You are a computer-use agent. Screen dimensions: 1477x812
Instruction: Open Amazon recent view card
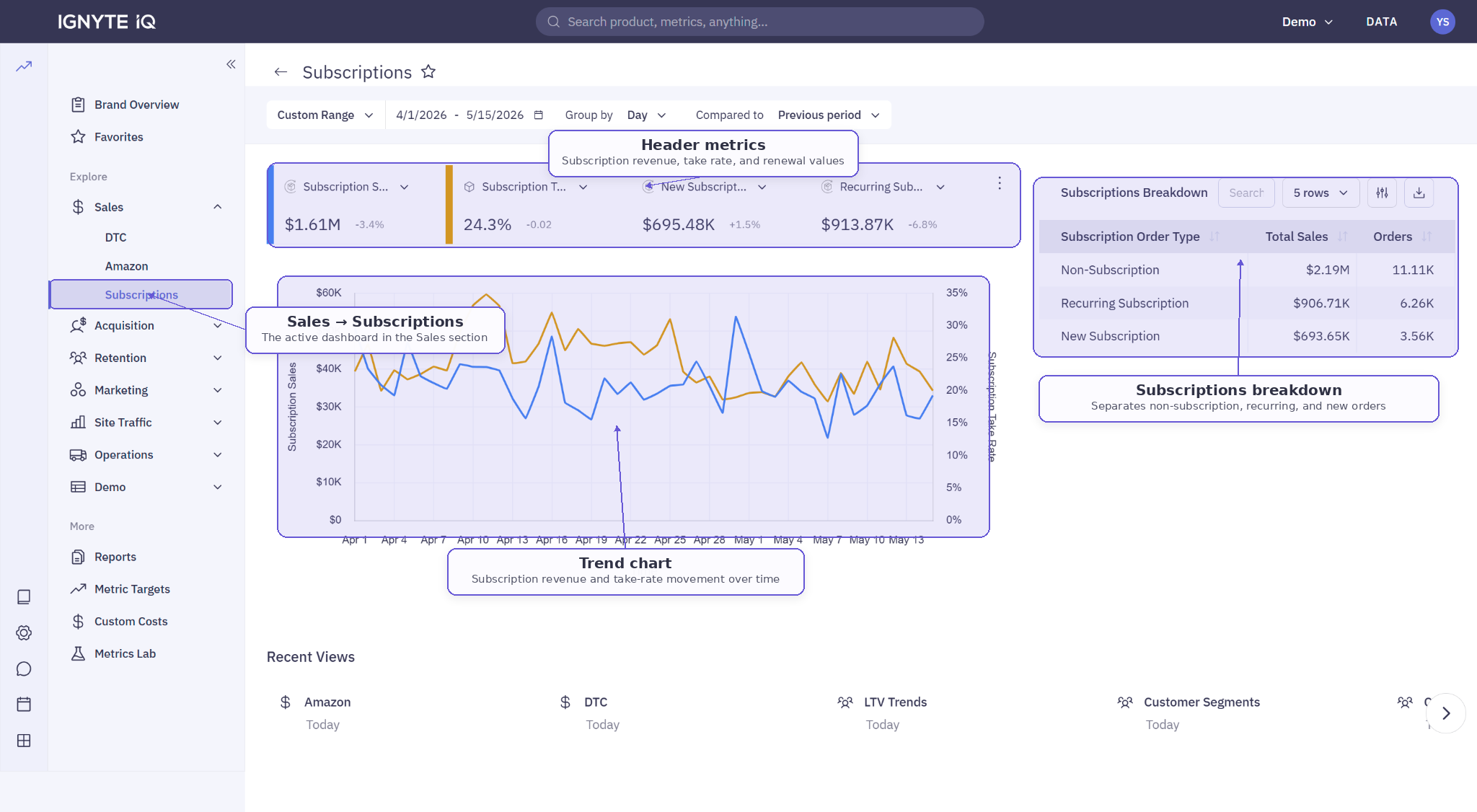(316, 712)
